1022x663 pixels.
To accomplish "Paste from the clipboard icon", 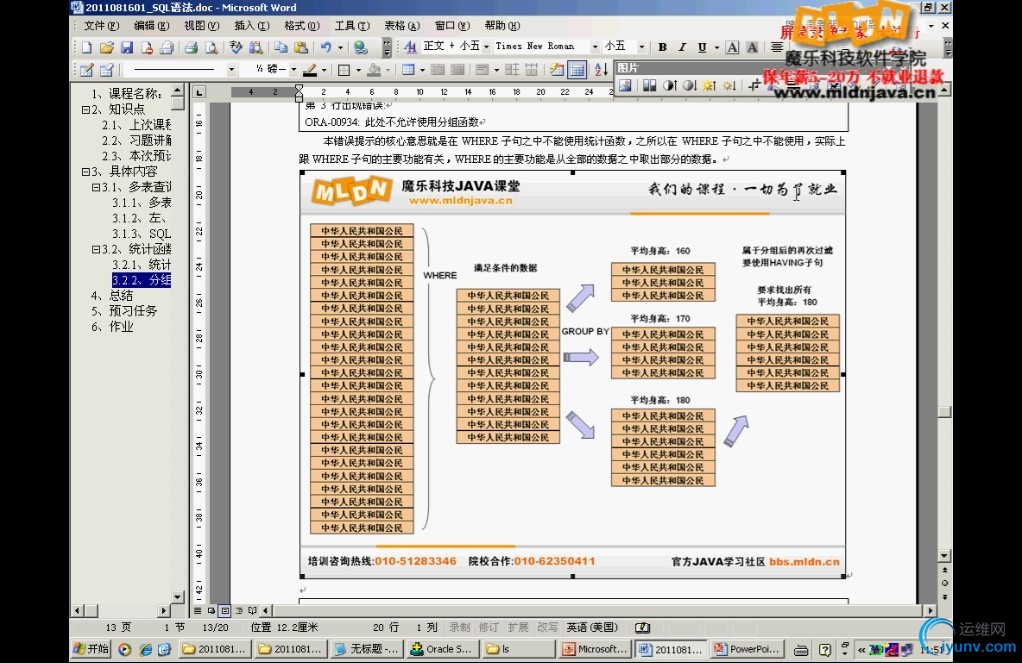I will [x=301, y=47].
